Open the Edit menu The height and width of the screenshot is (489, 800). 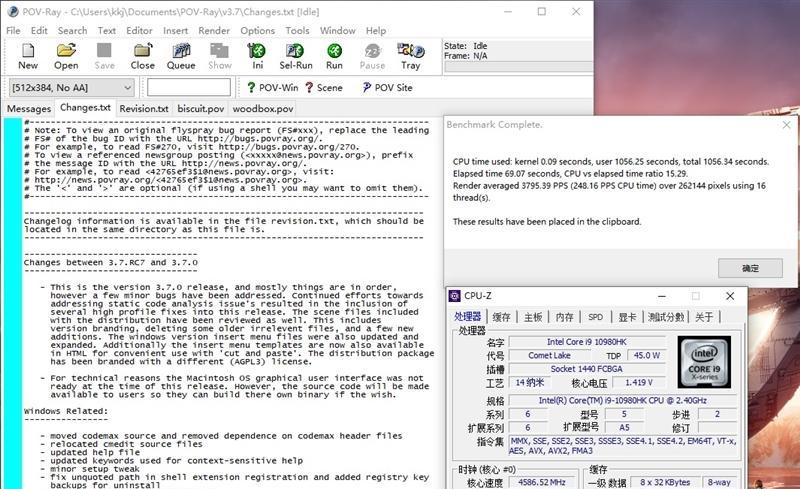[39, 31]
